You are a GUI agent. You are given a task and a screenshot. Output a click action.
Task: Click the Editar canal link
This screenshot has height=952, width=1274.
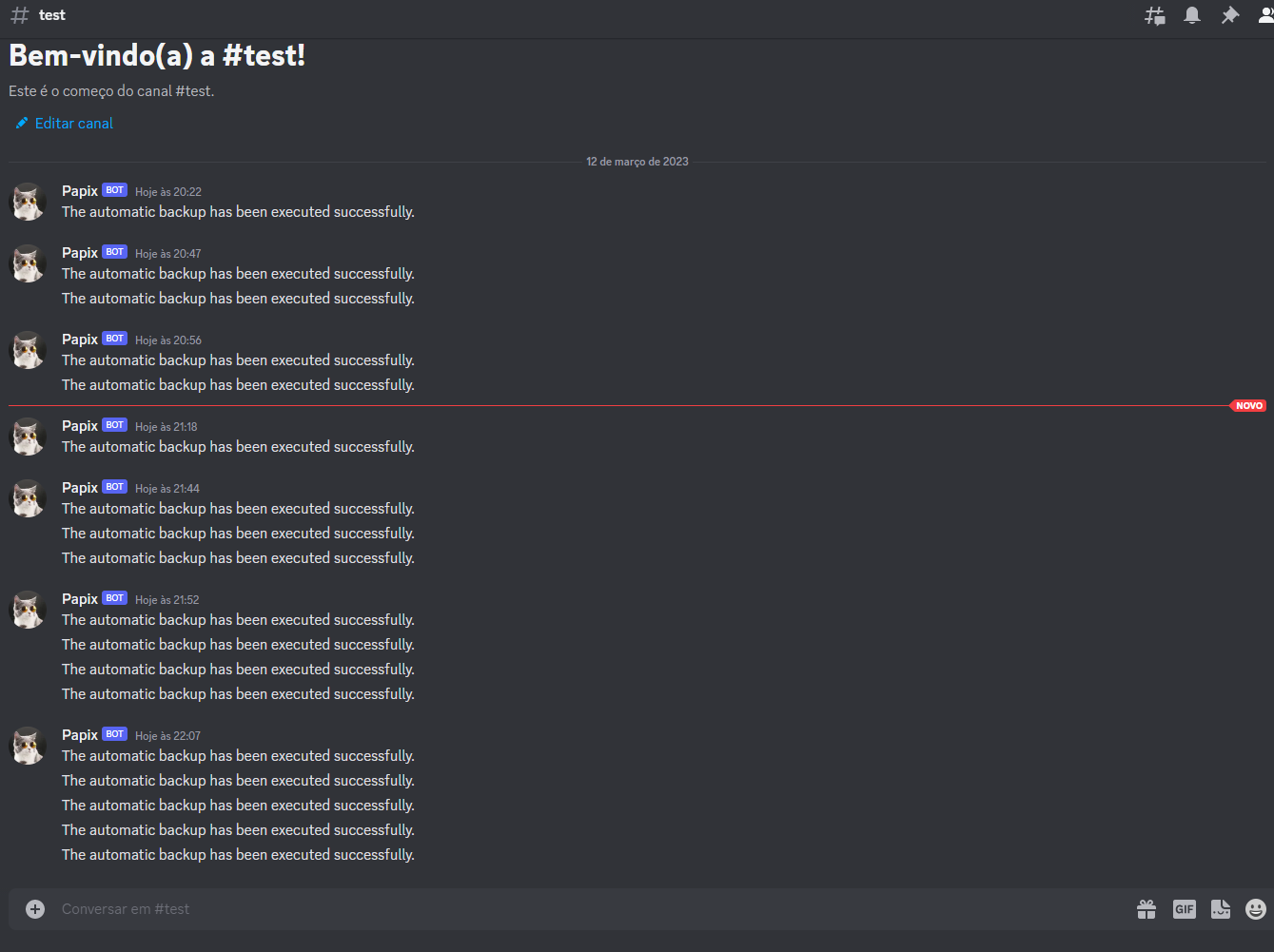point(73,124)
